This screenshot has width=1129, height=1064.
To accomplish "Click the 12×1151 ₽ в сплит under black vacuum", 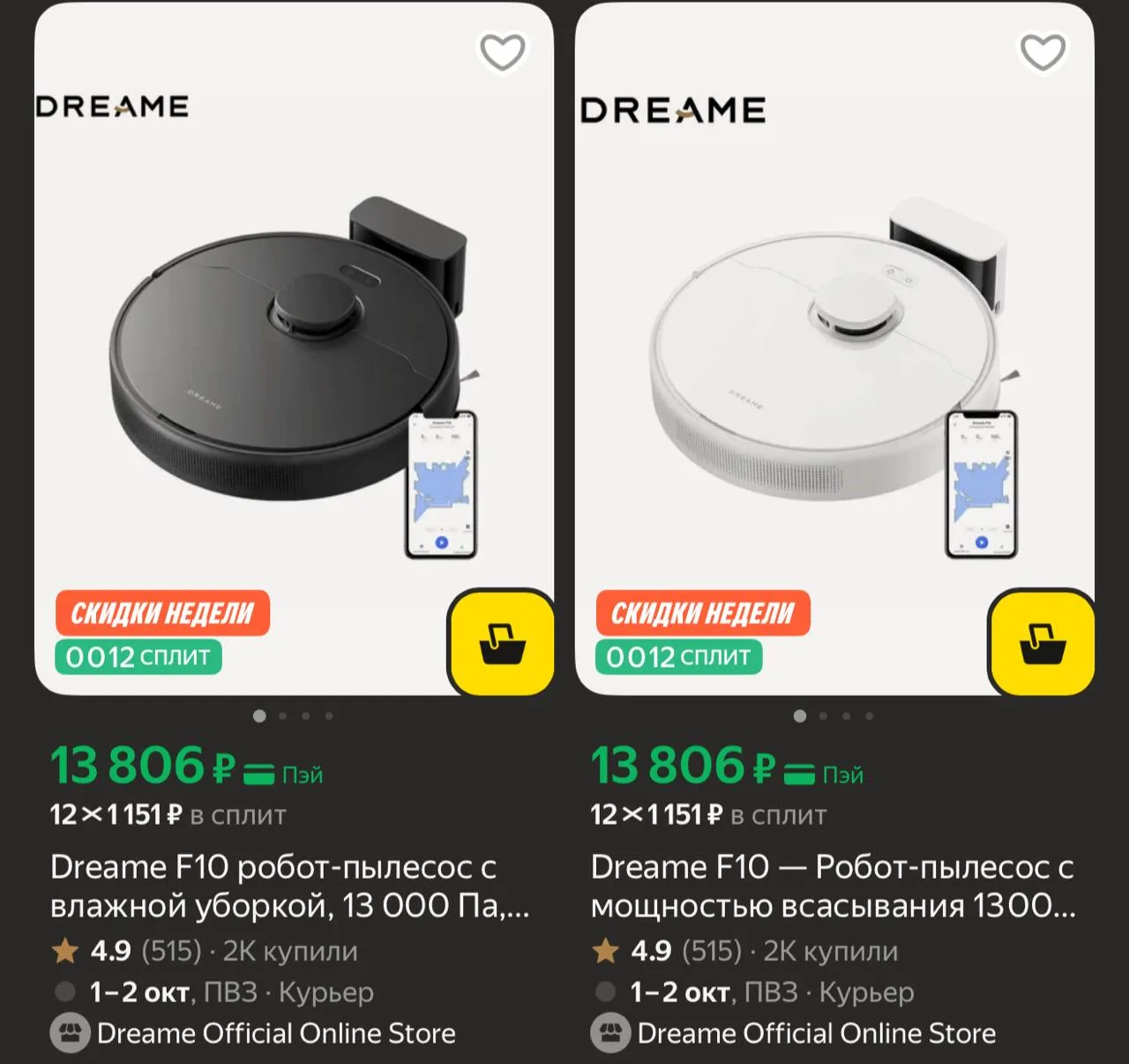I will (168, 814).
